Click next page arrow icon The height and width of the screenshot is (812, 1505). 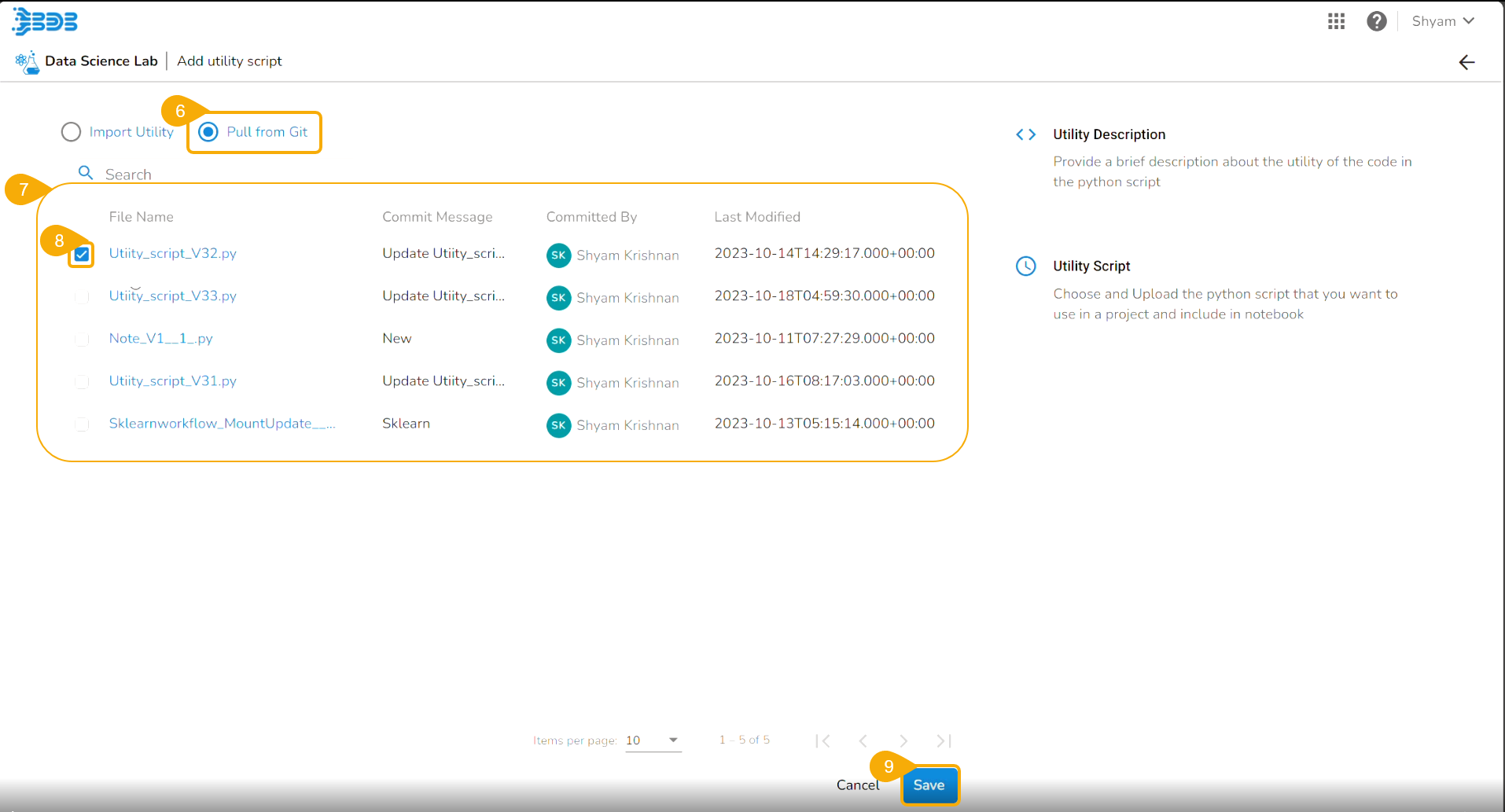[903, 740]
